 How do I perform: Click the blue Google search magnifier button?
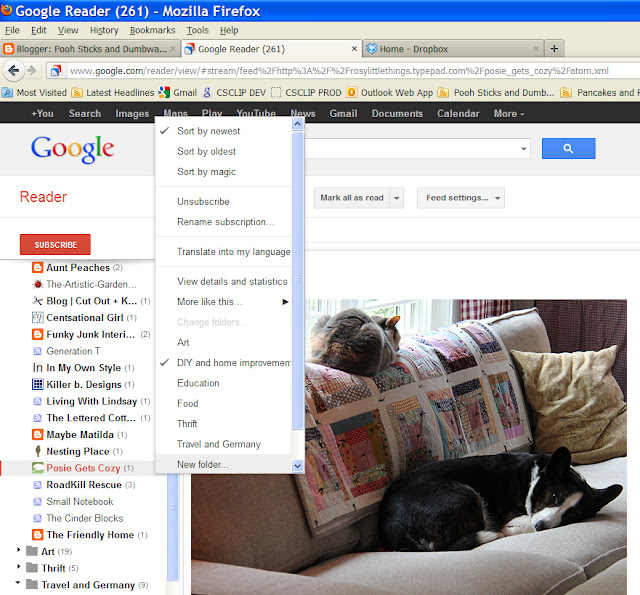point(568,149)
